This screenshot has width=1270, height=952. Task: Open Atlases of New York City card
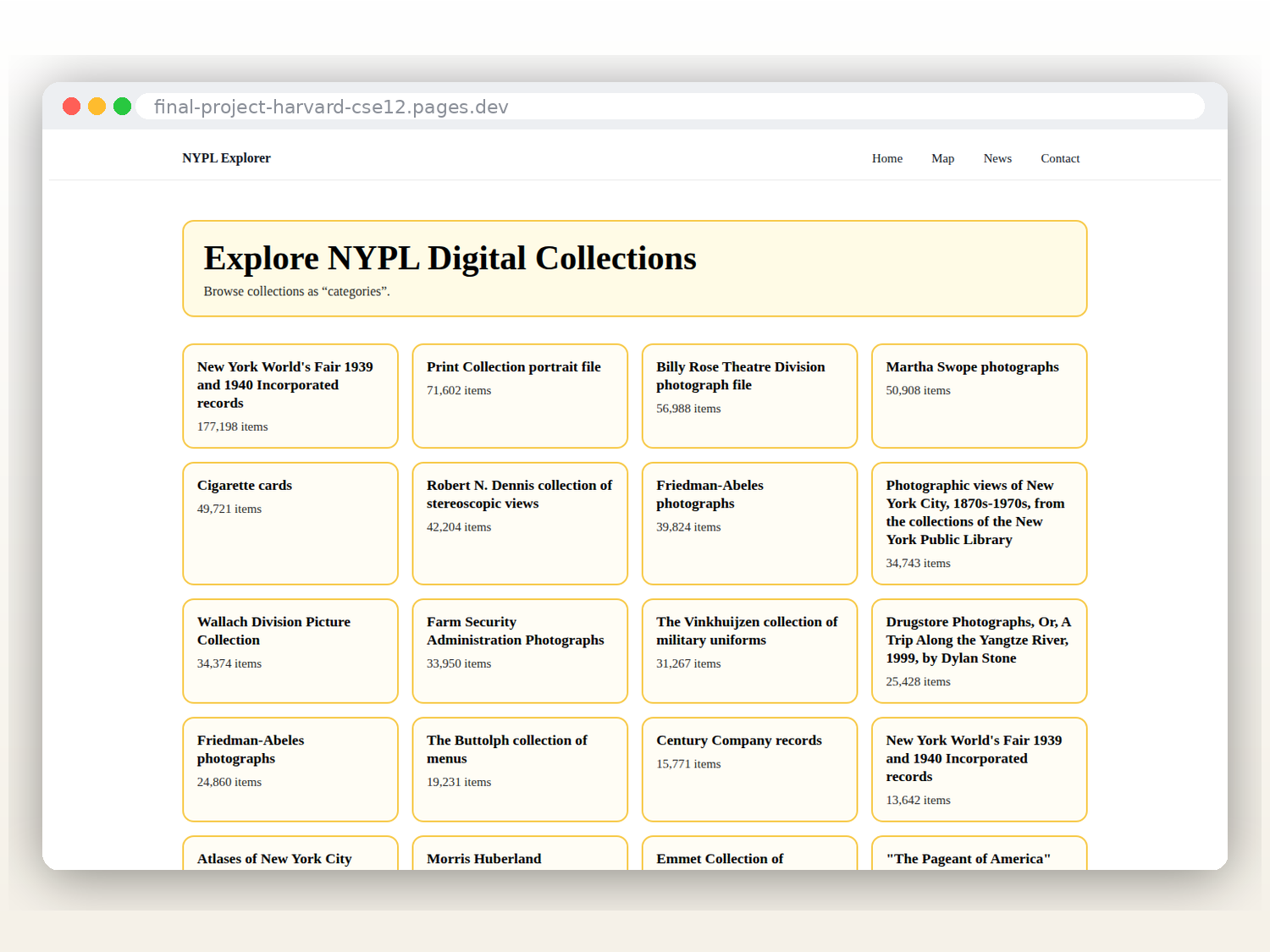tap(290, 853)
